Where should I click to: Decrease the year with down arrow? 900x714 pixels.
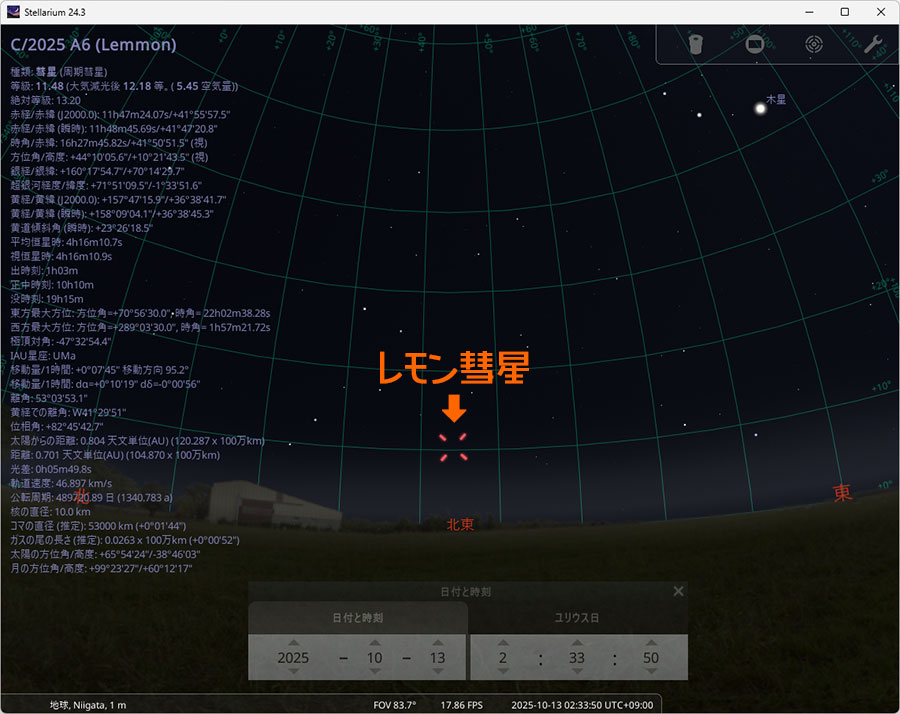[x=293, y=673]
